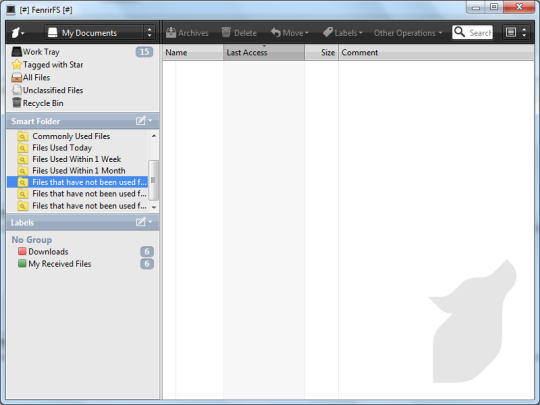The image size is (540, 405).
Task: Open the Other Operations menu
Action: pyautogui.click(x=408, y=33)
